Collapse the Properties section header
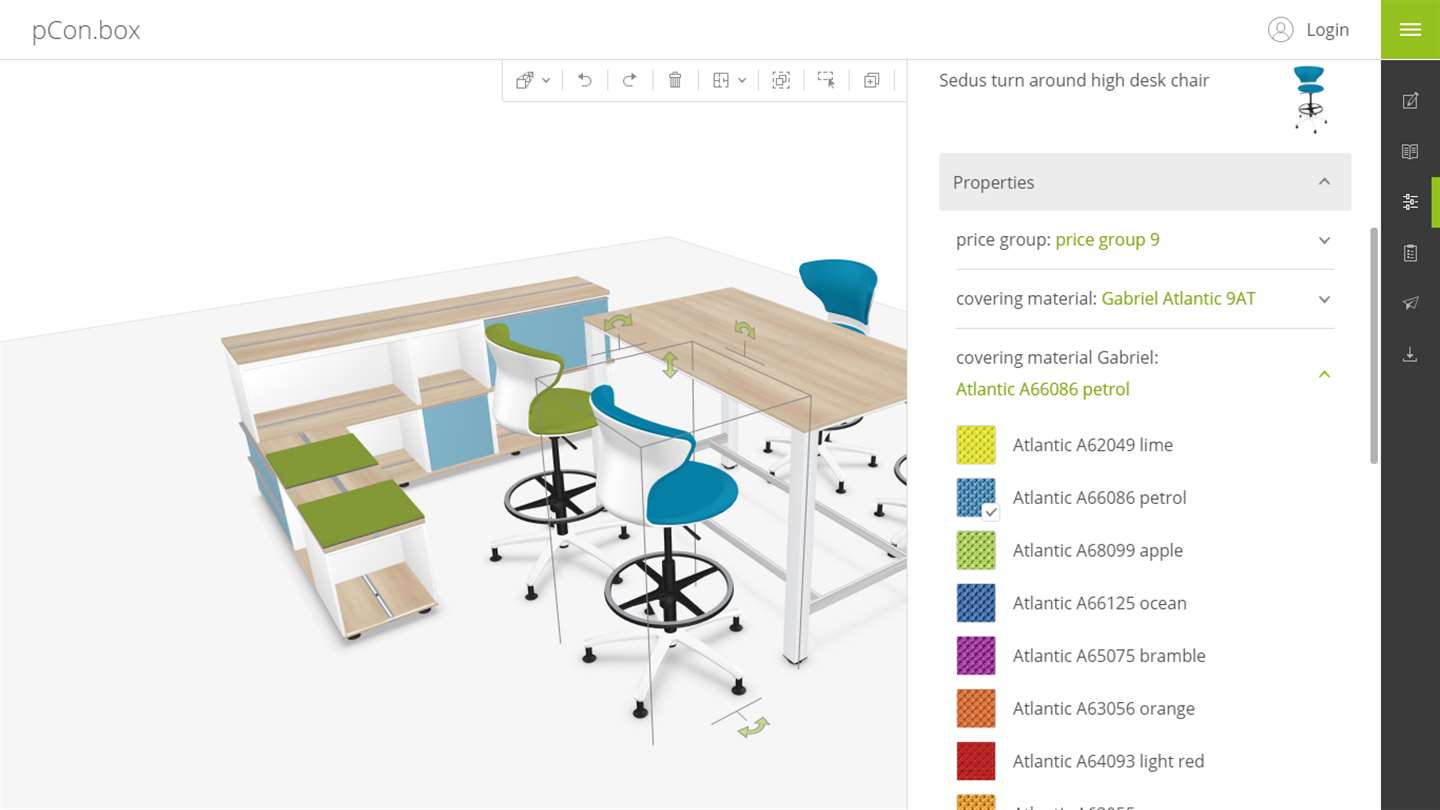Screen dimensions: 1440x810 tap(1145, 182)
